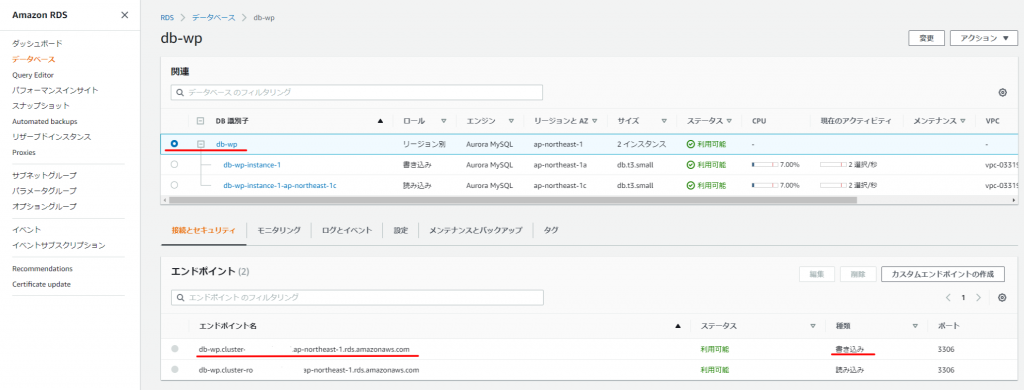Screen dimensions: 1024x390
Task: Click CPU bar of db-wp-instance-1 row
Action: pos(765,165)
